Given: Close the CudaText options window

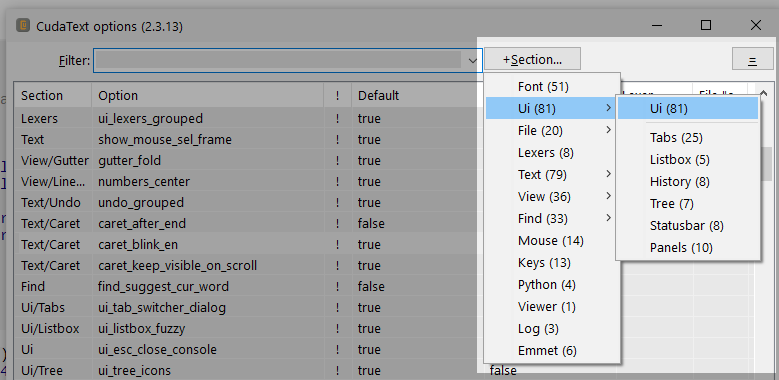Looking at the screenshot, I should pos(756,25).
